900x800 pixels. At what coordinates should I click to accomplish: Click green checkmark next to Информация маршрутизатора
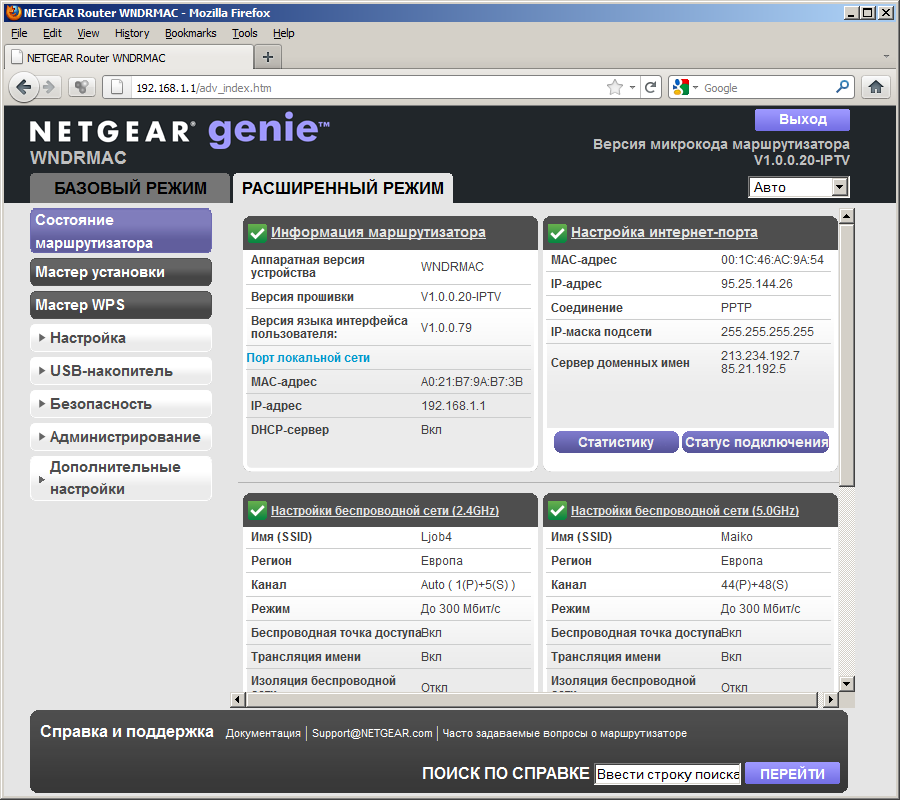click(257, 232)
